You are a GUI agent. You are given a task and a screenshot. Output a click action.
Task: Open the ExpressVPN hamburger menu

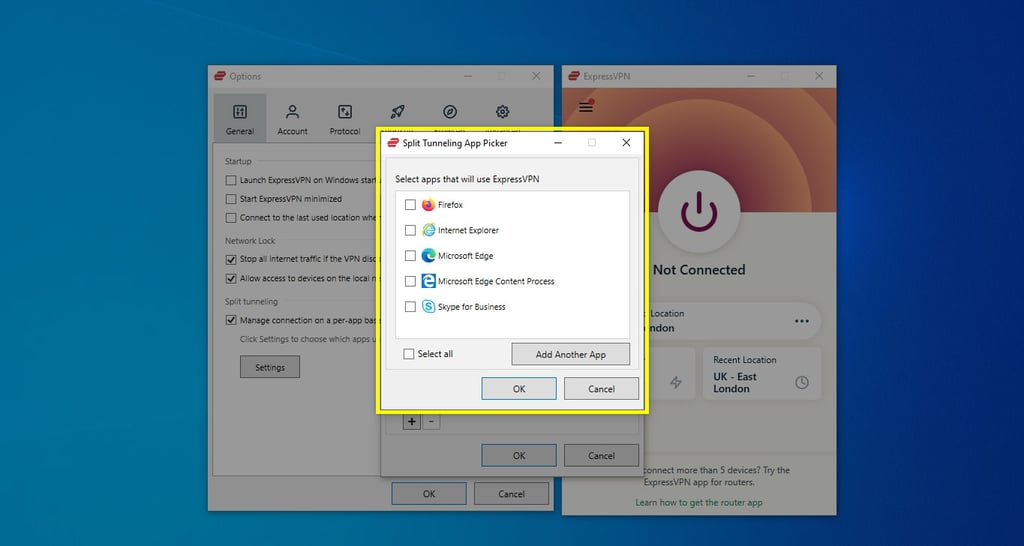[x=586, y=106]
